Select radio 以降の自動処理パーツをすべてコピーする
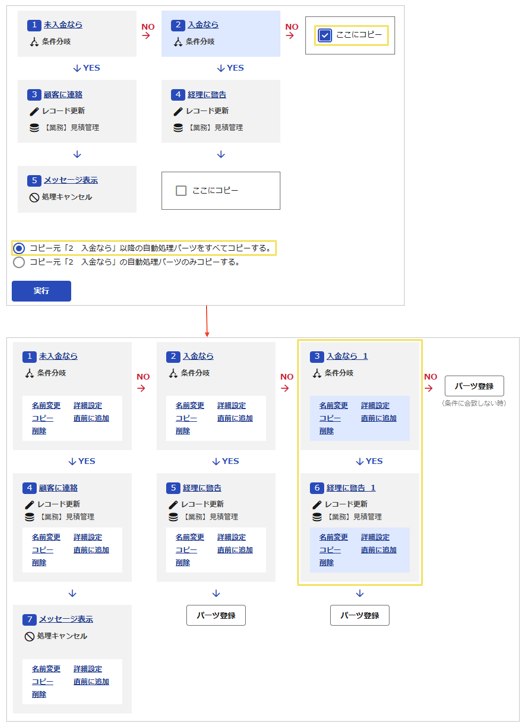The image size is (526, 724). [x=18, y=248]
